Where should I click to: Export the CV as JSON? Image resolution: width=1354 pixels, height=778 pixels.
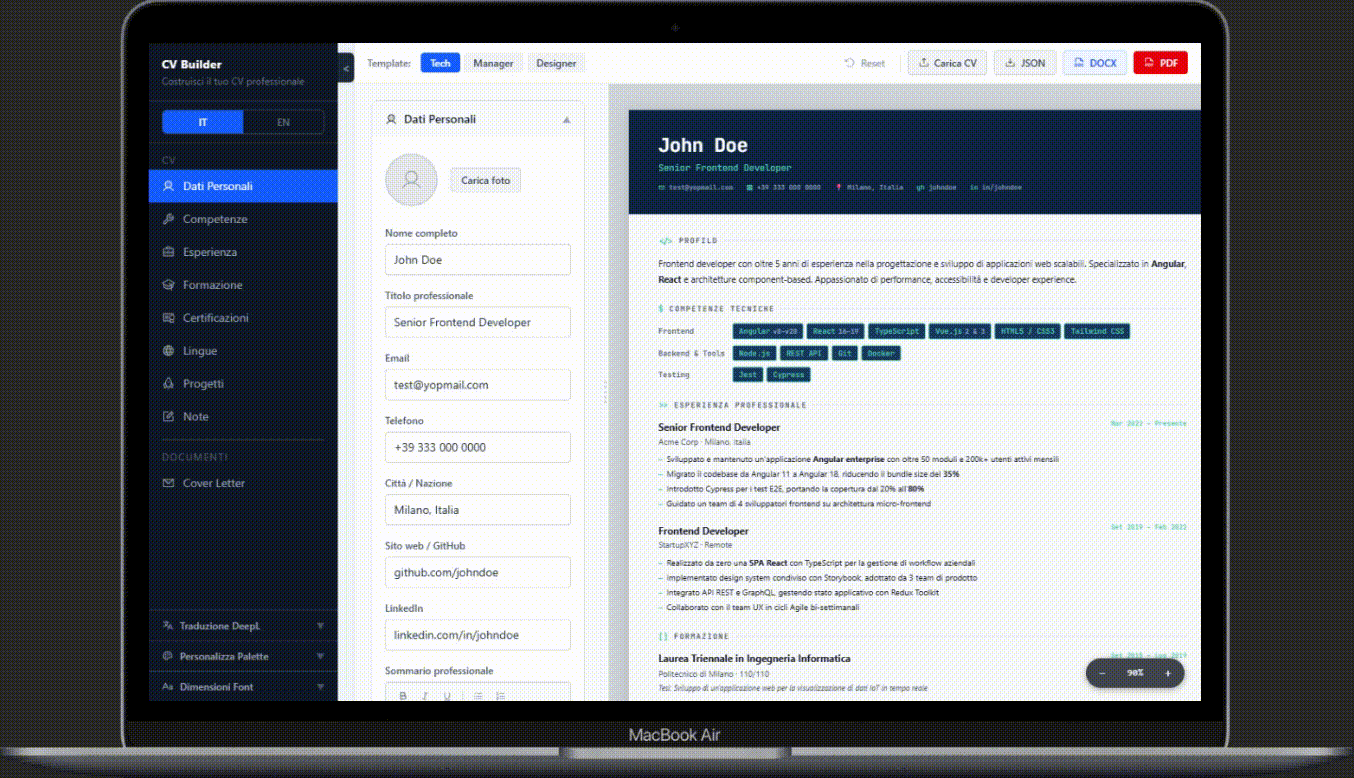pos(1025,63)
